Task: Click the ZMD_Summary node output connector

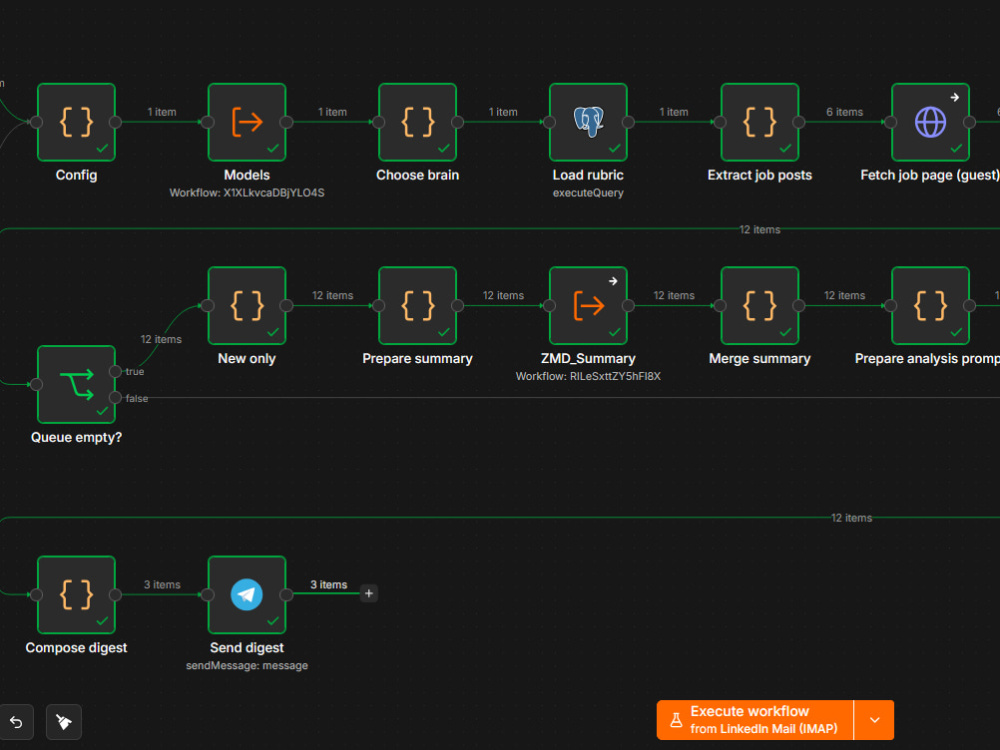Action: [628, 305]
